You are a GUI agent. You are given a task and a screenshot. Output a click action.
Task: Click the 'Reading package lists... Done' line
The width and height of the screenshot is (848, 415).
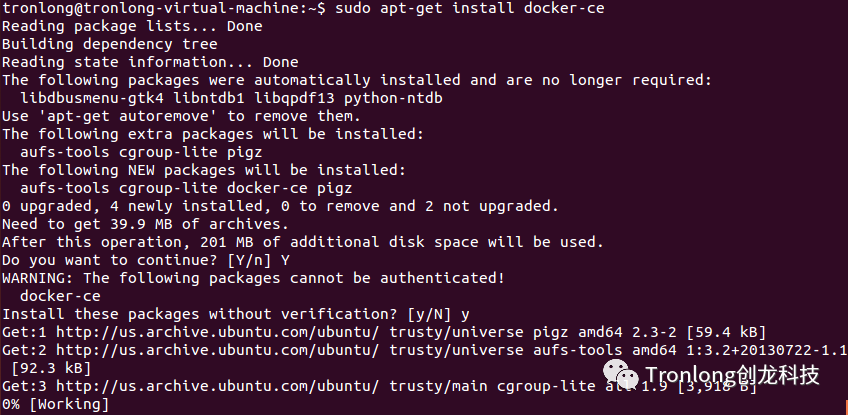(x=120, y=27)
